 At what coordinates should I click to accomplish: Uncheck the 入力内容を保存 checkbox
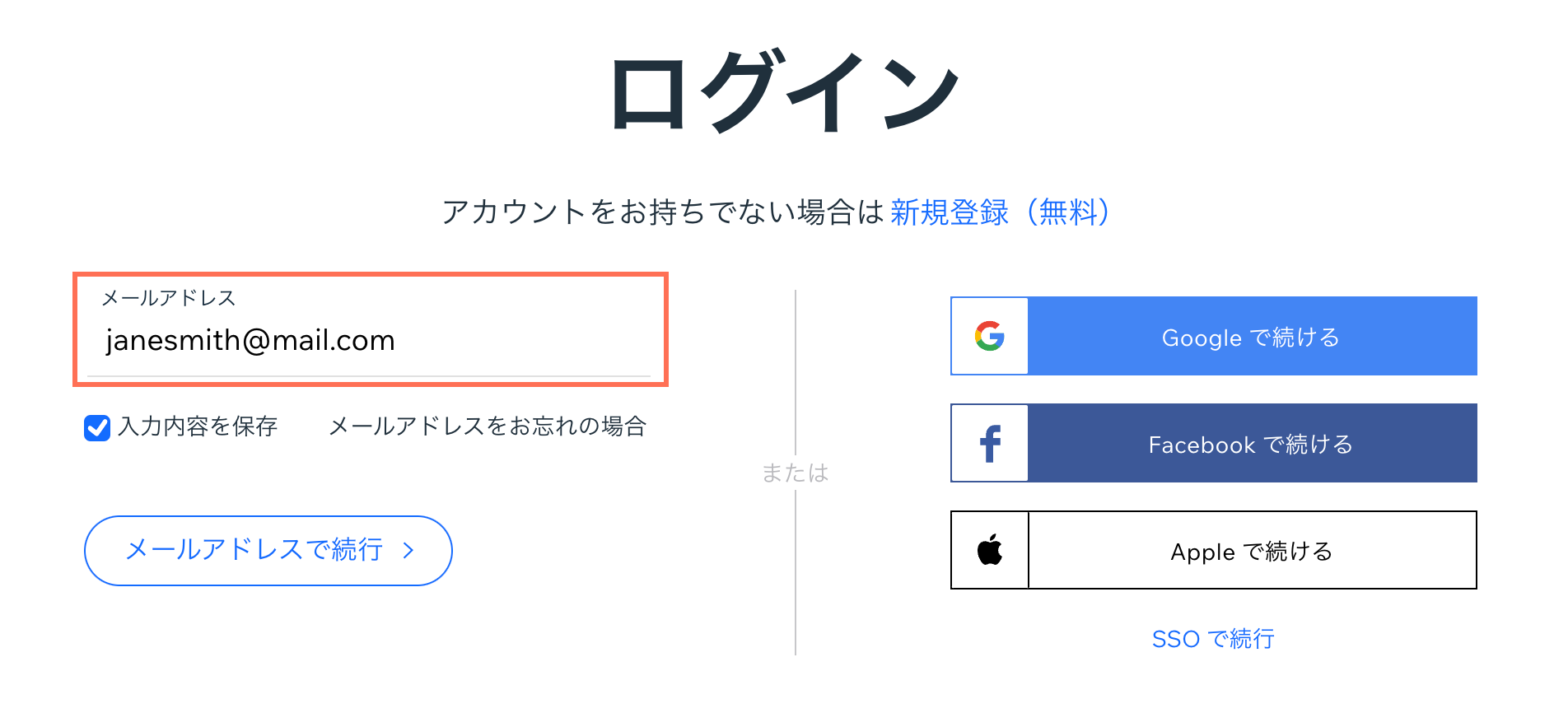click(97, 427)
